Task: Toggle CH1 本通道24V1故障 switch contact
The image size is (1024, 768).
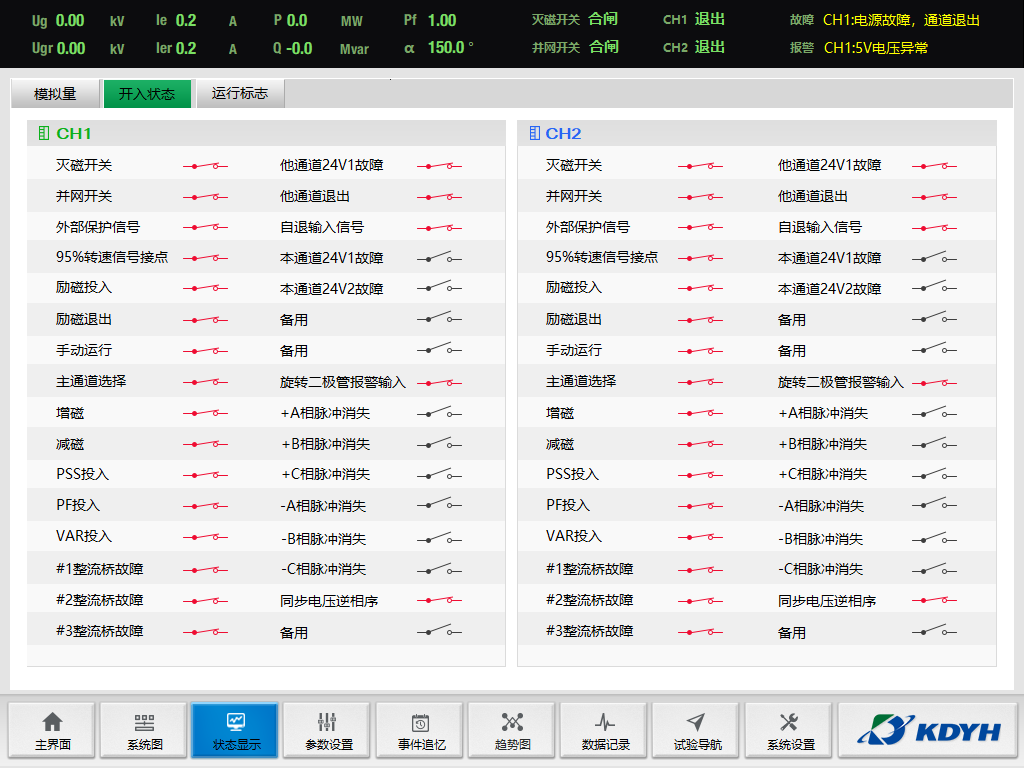Action: [439, 258]
